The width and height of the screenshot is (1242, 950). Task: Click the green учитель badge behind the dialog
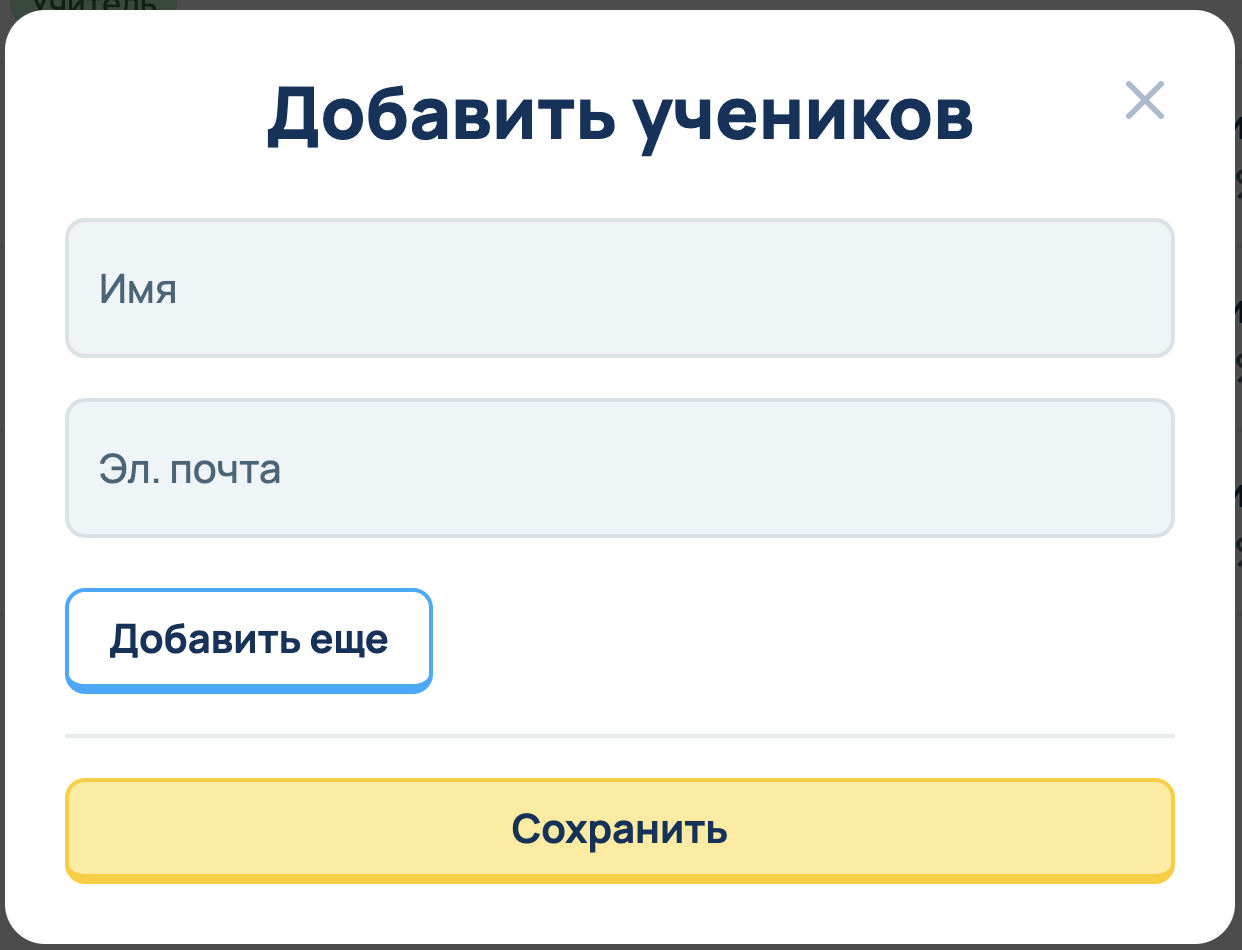(x=95, y=5)
